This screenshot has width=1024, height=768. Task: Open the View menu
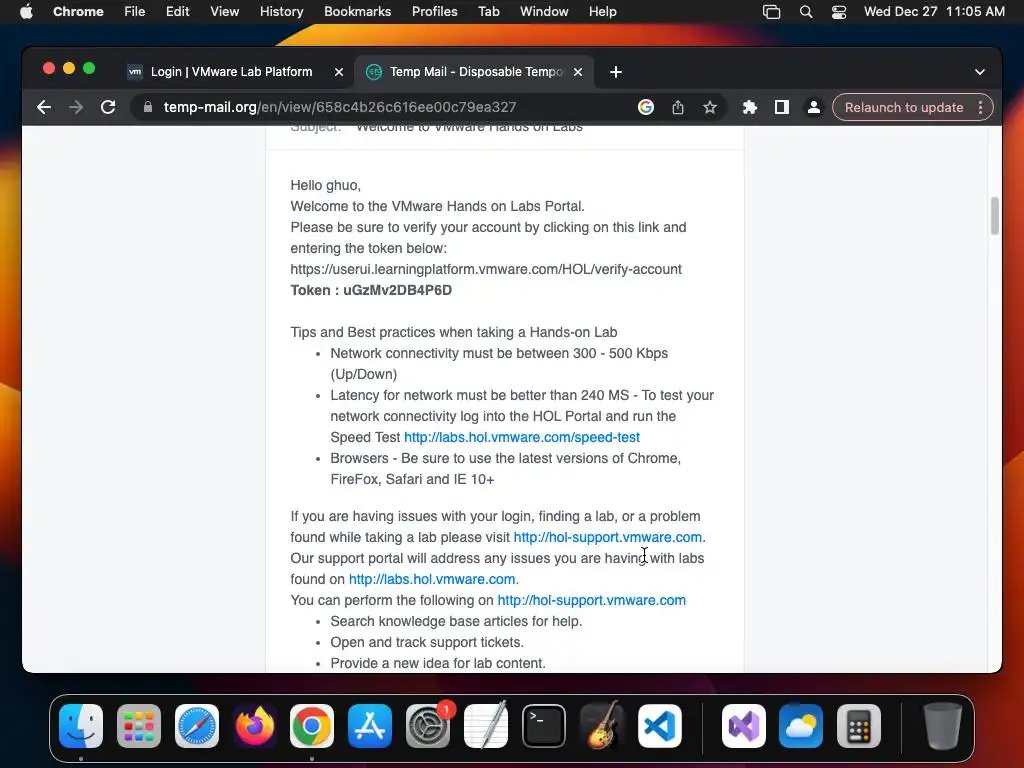pyautogui.click(x=224, y=12)
